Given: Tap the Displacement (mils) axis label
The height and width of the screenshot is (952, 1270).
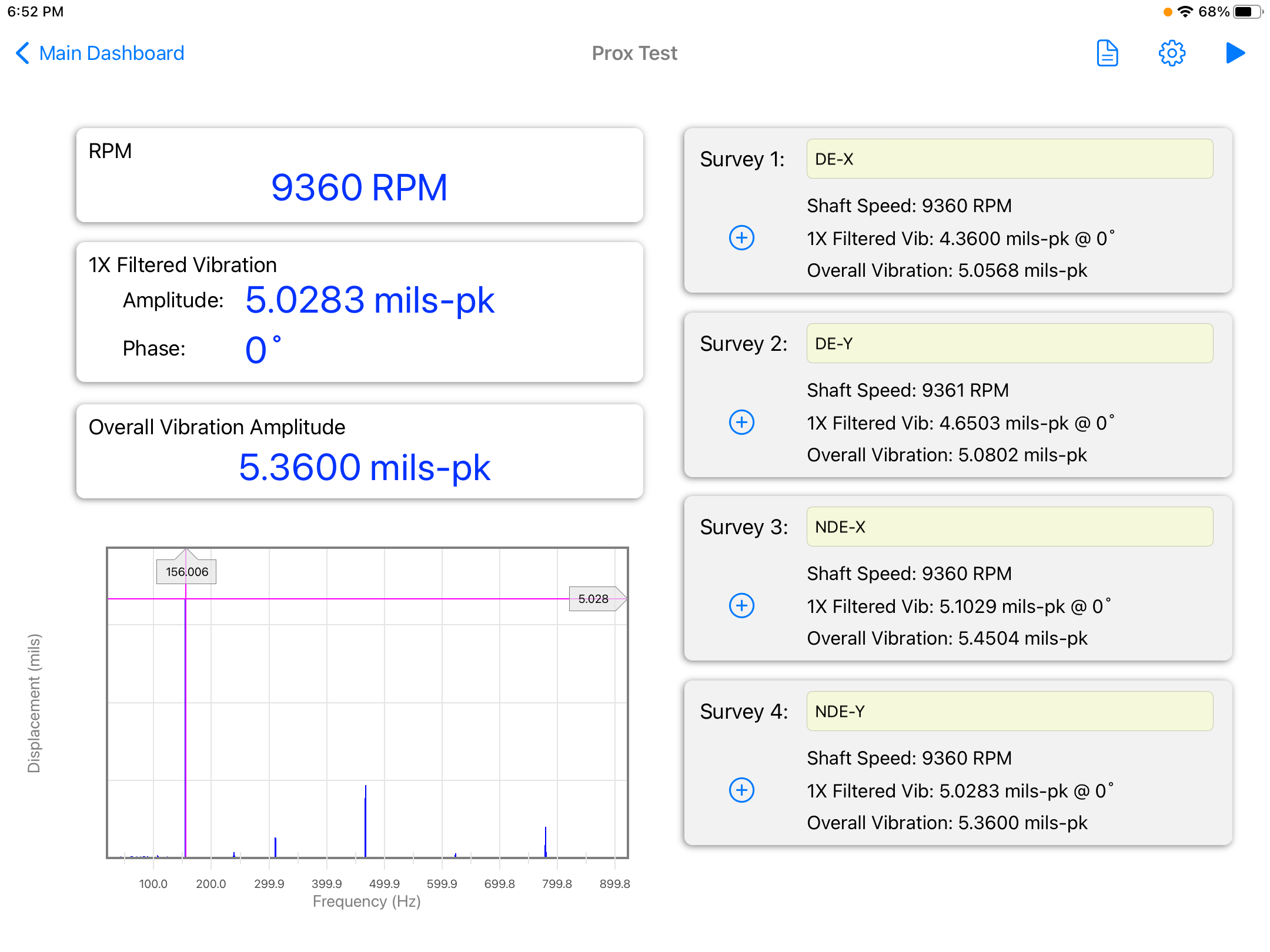Looking at the screenshot, I should [34, 703].
